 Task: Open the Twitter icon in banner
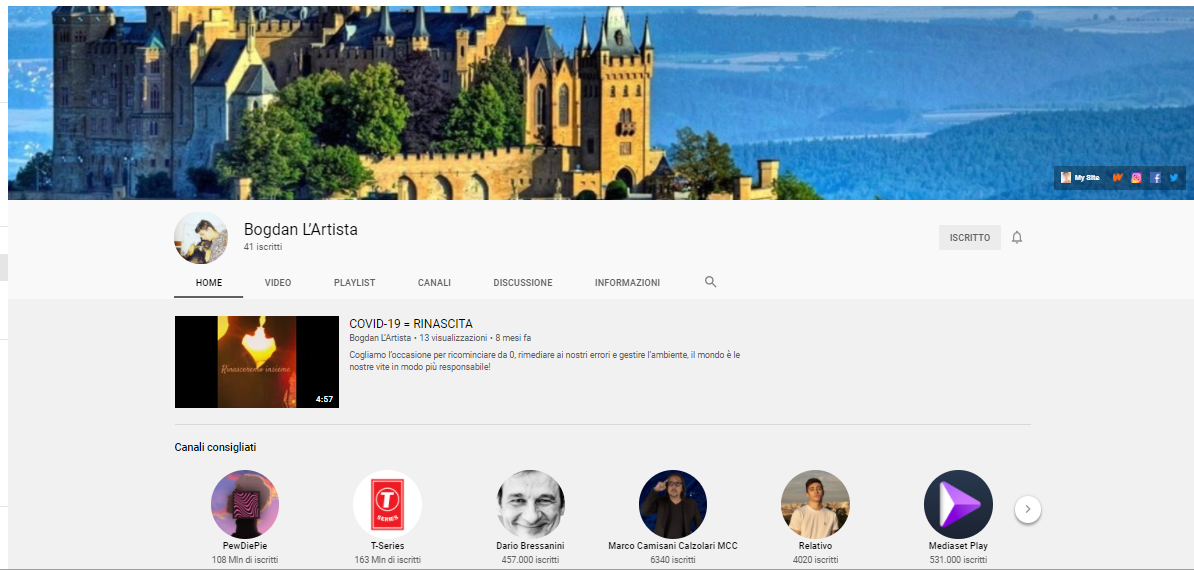[1173, 177]
